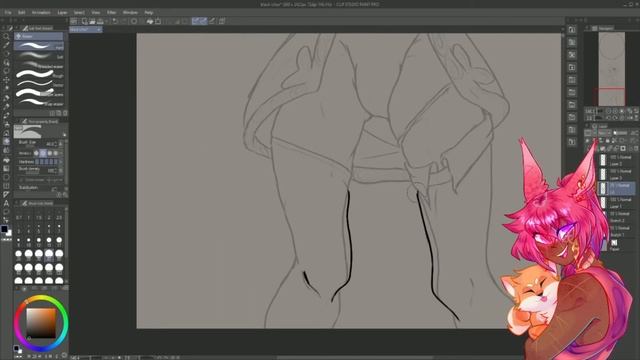Click the Clip Studio logo icon in command bar
This screenshot has width=640, height=360.
[74, 21]
